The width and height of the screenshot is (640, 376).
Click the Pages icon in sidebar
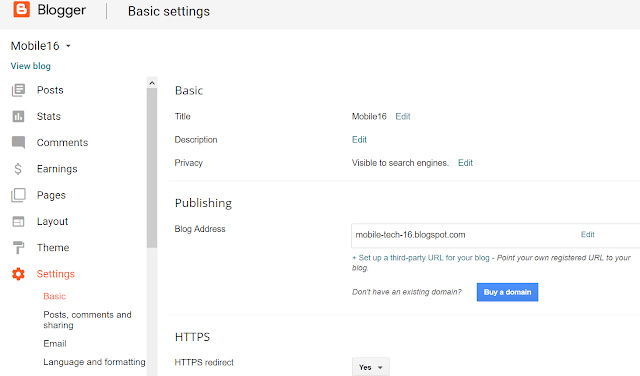coord(18,195)
